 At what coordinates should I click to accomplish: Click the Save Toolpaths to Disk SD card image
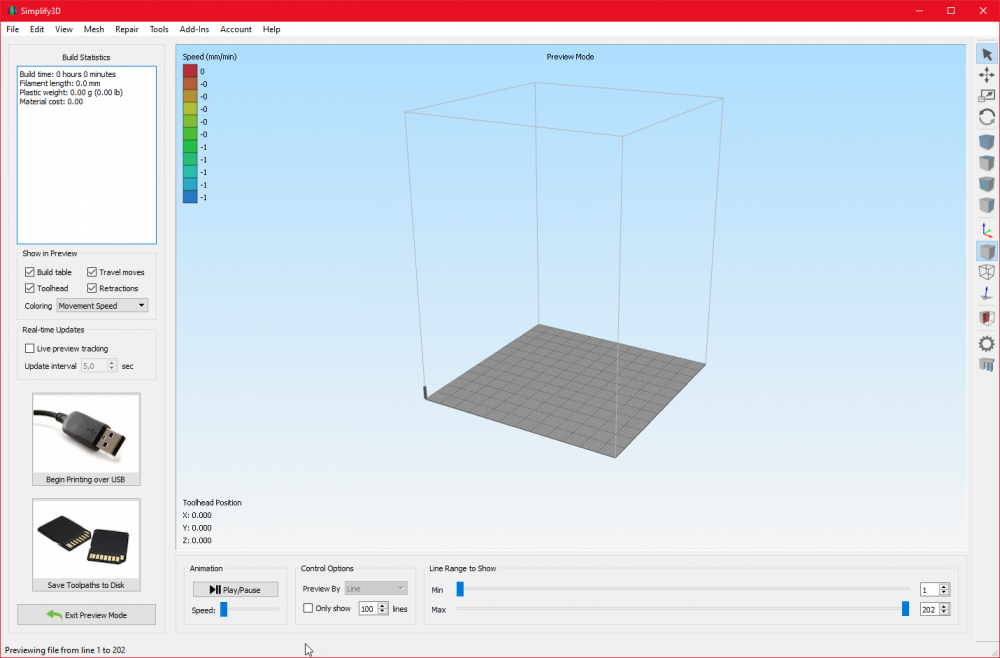[86, 539]
